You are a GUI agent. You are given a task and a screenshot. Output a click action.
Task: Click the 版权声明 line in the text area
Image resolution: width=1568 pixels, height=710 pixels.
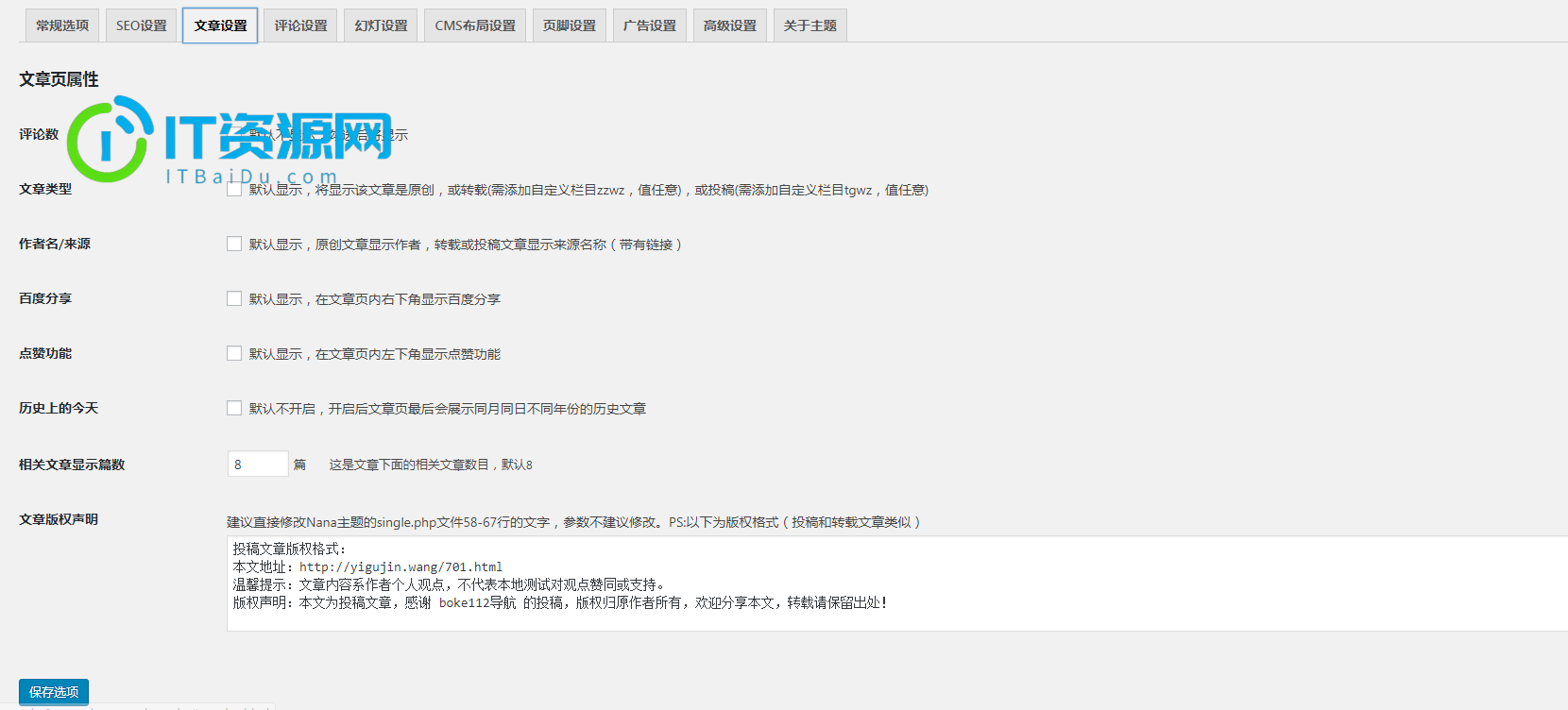click(560, 603)
